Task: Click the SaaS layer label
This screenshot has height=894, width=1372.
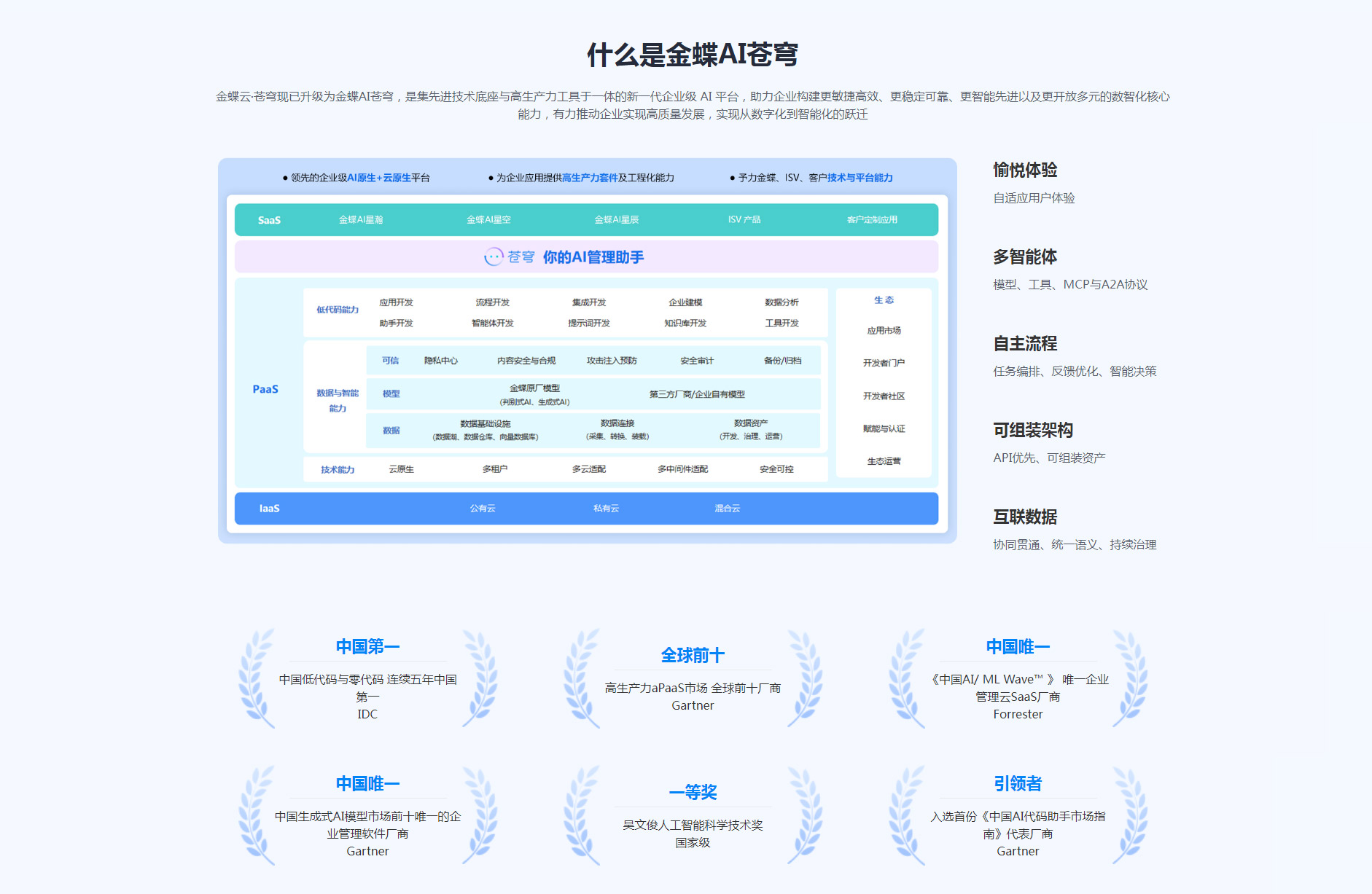Action: pos(269,220)
